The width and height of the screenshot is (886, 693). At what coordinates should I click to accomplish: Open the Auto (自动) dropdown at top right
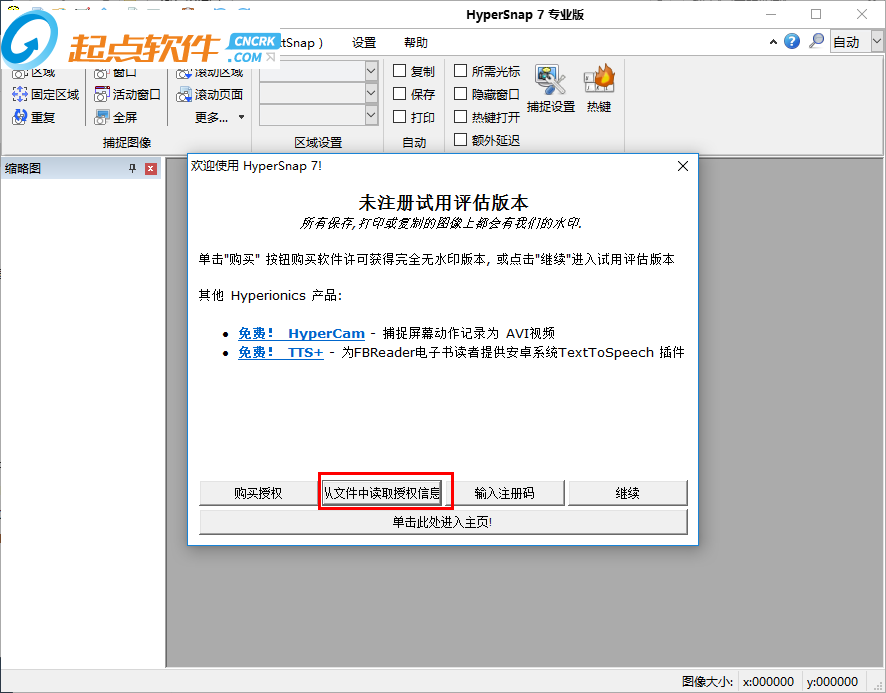click(876, 41)
